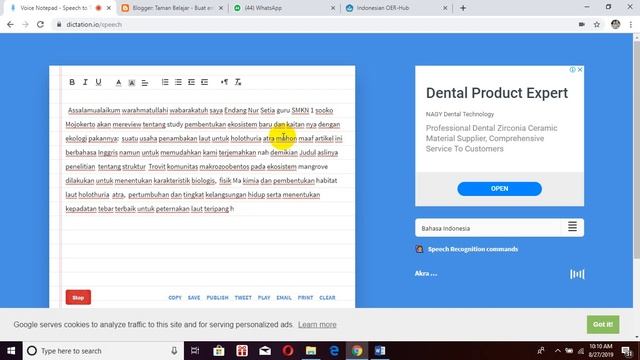
Task: Open the Learn more cookies link
Action: 317,324
